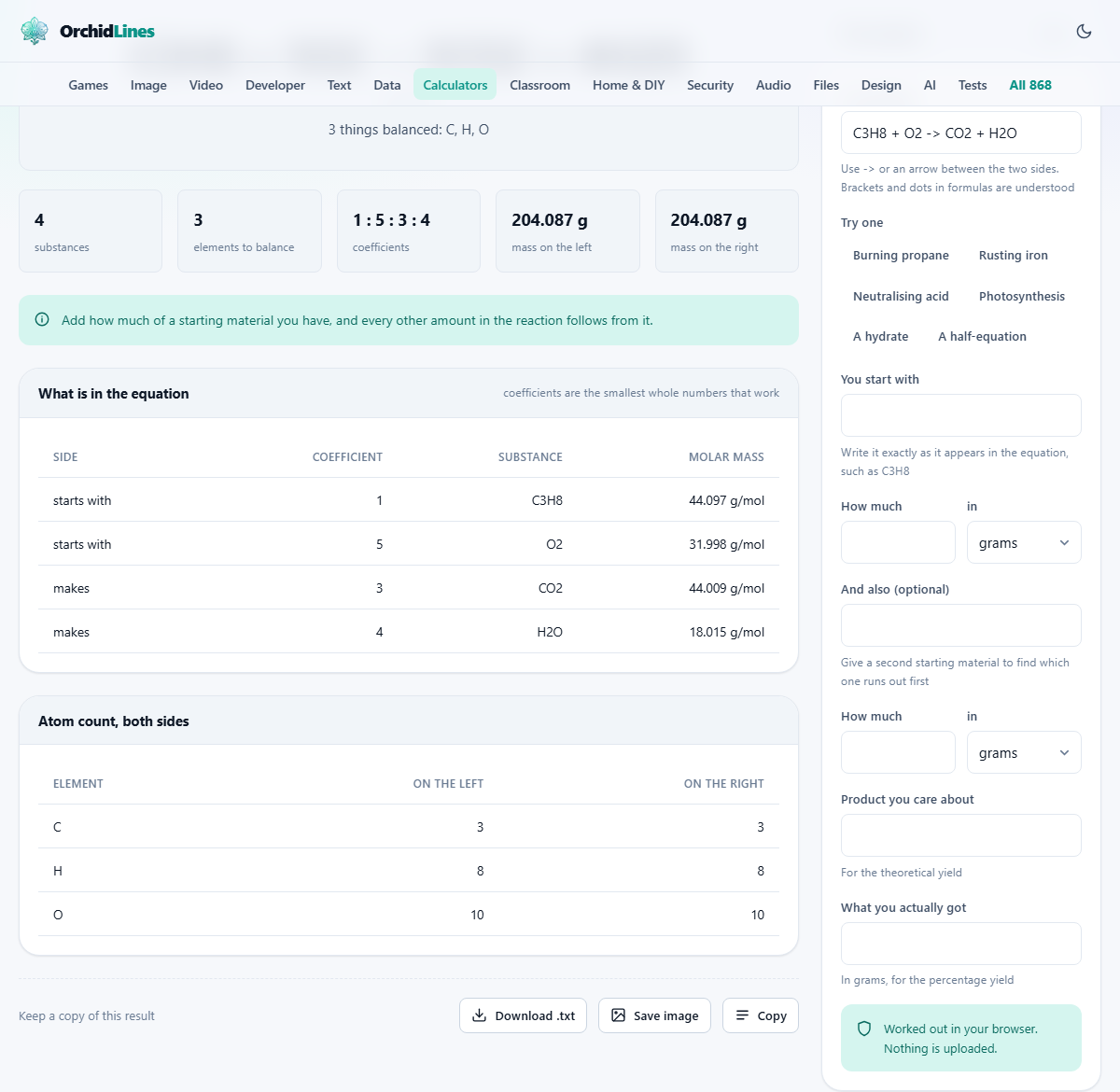Focus the 'And also (optional)' input field

(960, 625)
